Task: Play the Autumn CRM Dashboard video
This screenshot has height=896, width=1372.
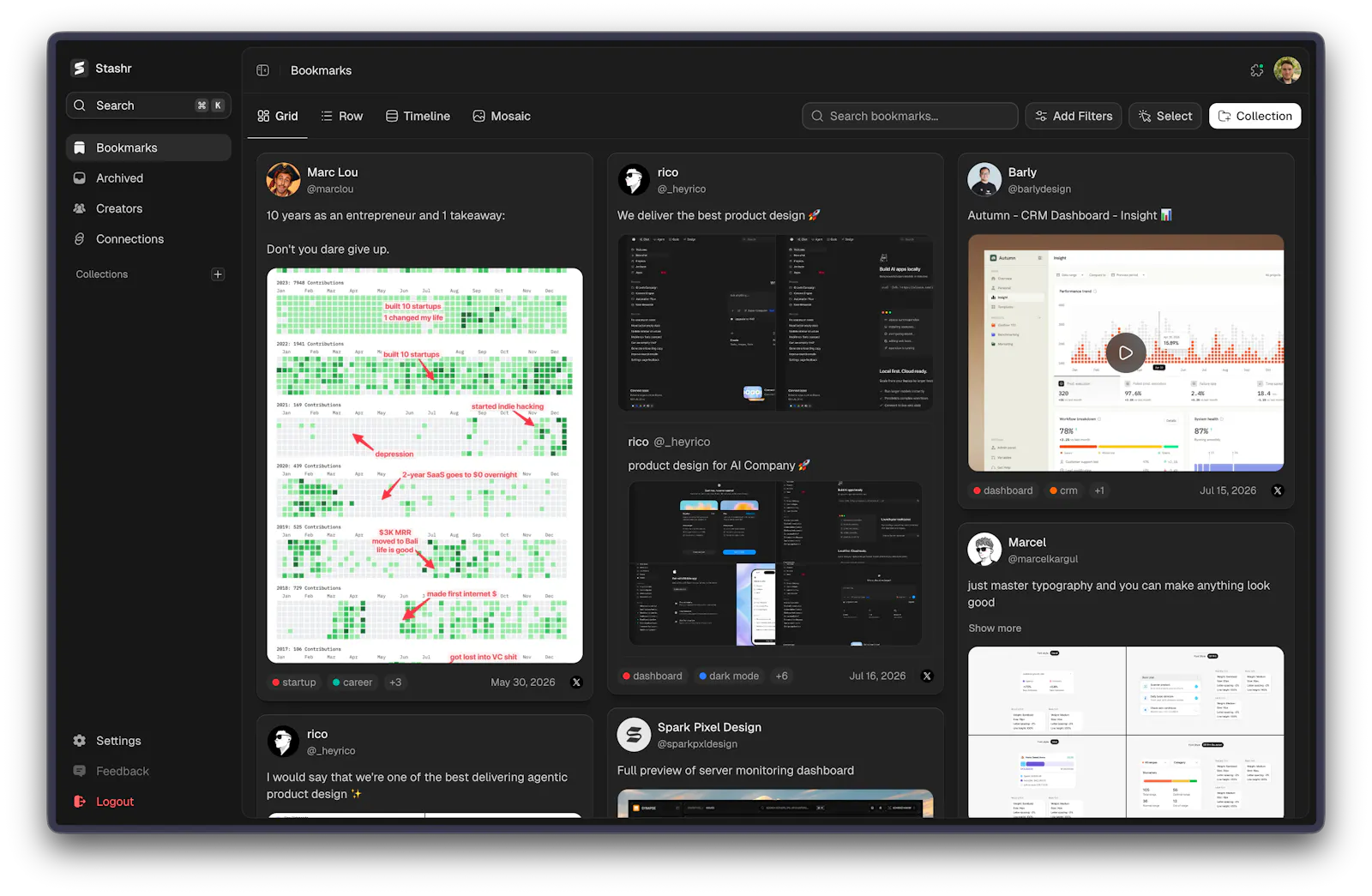Action: point(1126,352)
